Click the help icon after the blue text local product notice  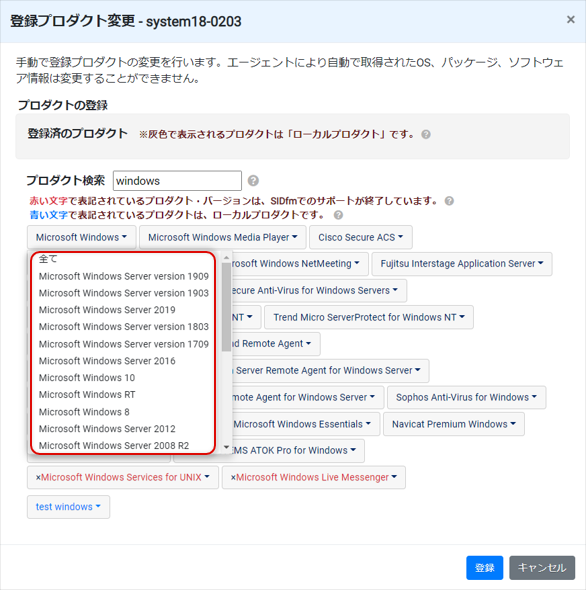pyautogui.click(x=338, y=215)
